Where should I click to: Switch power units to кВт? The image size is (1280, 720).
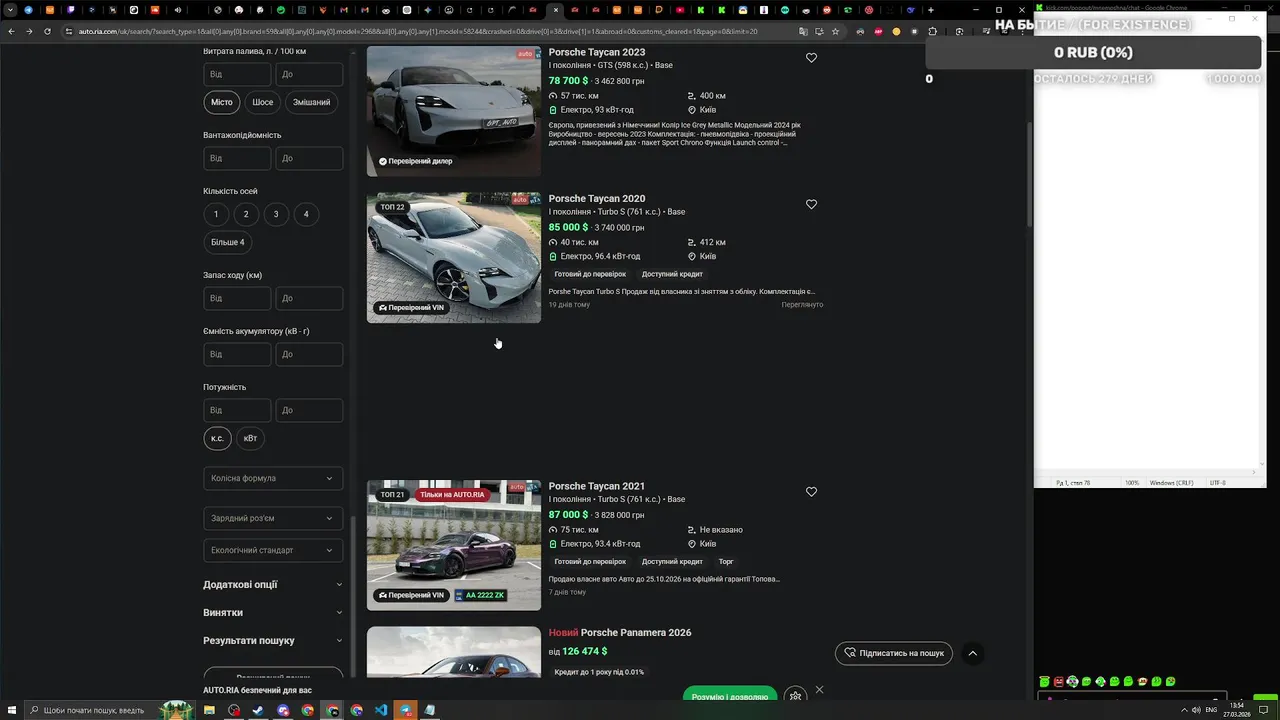(x=250, y=438)
